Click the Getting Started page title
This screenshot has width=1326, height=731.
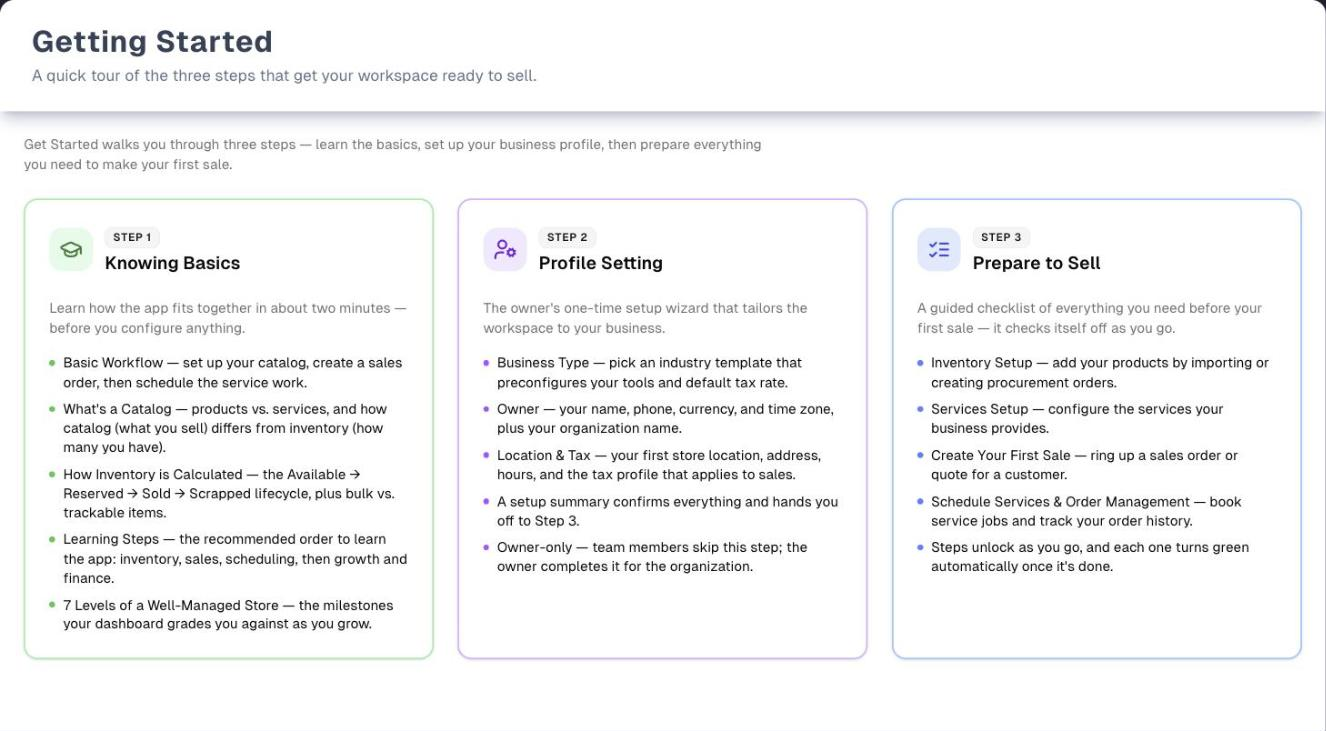click(152, 42)
